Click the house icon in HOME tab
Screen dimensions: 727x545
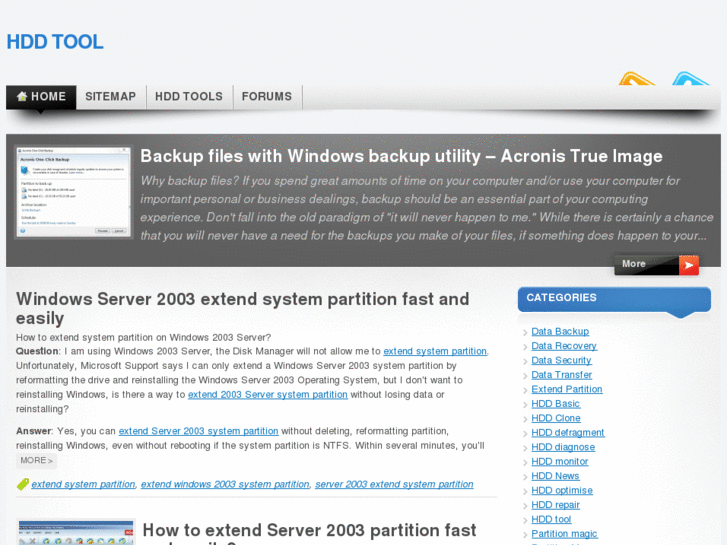(22, 96)
